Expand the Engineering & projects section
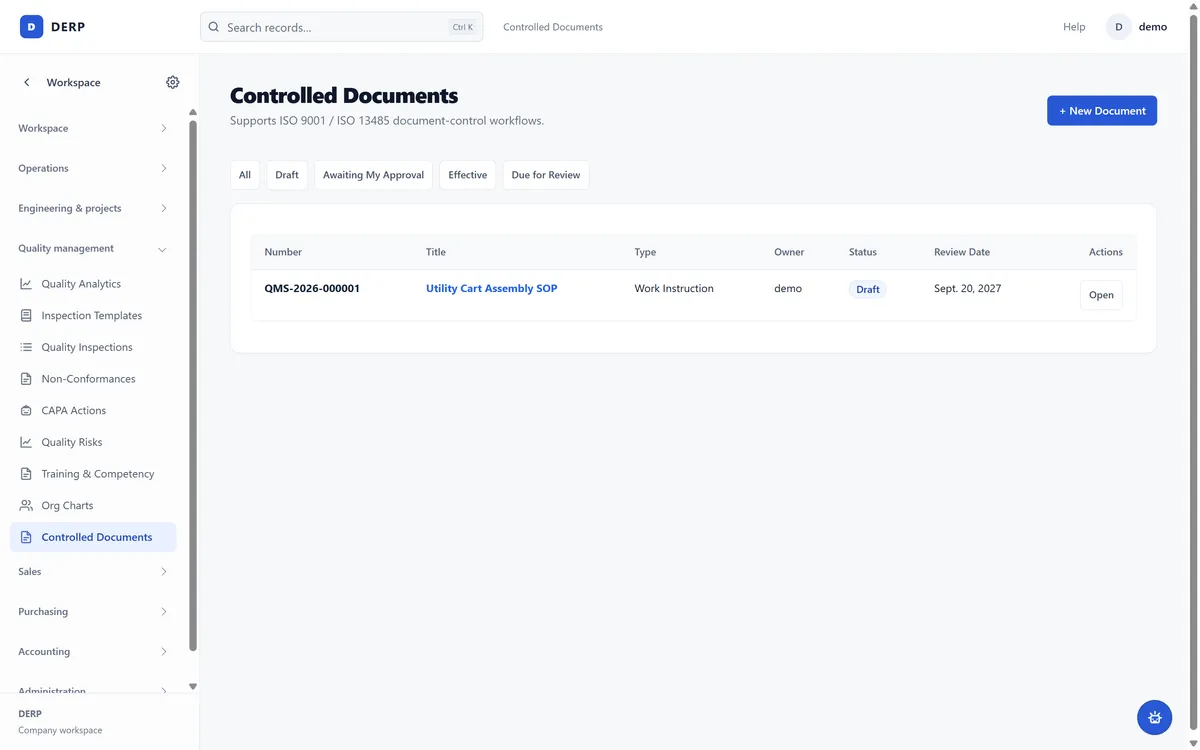Screen dimensions: 1200x750 click(93, 208)
